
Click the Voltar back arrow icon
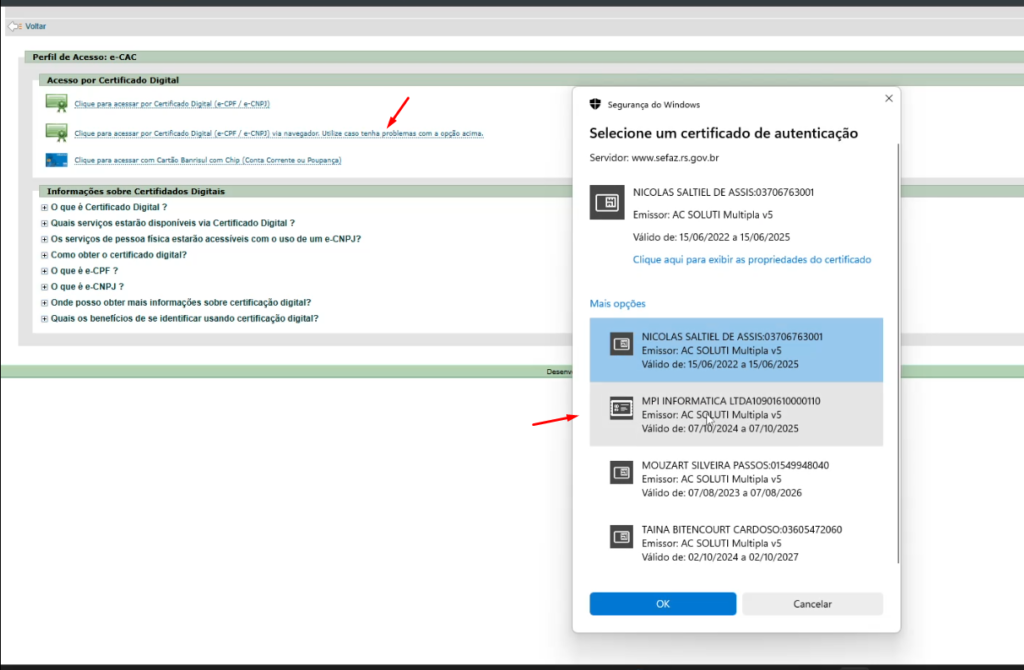pos(14,26)
